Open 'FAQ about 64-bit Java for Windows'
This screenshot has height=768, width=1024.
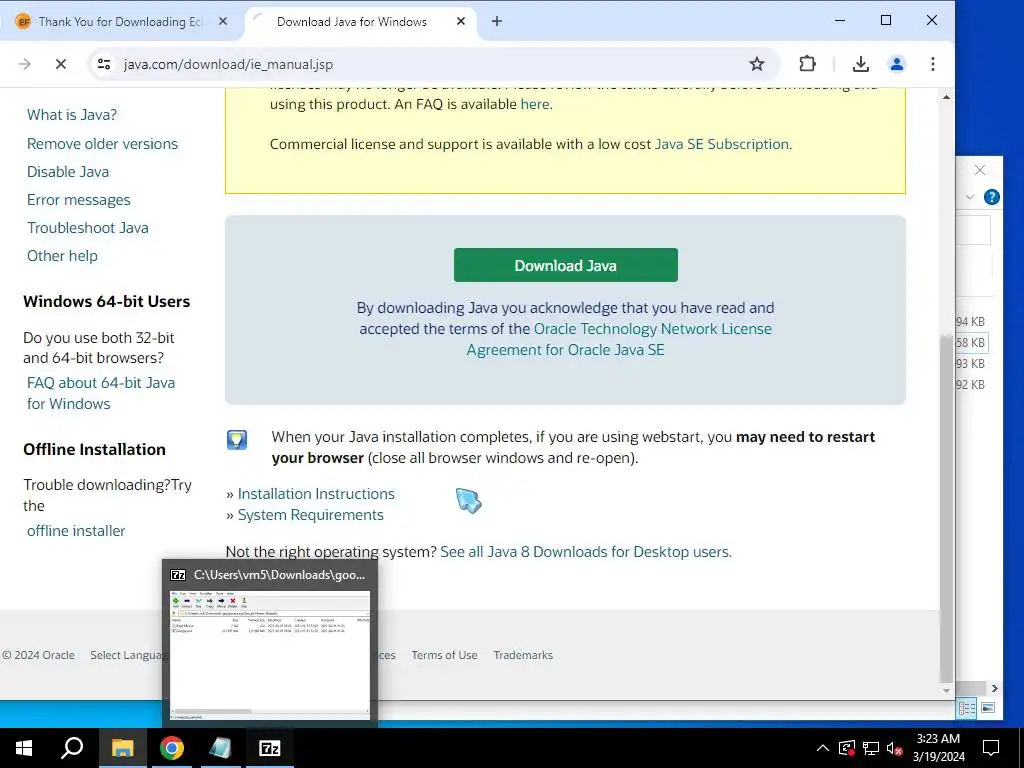(x=101, y=393)
